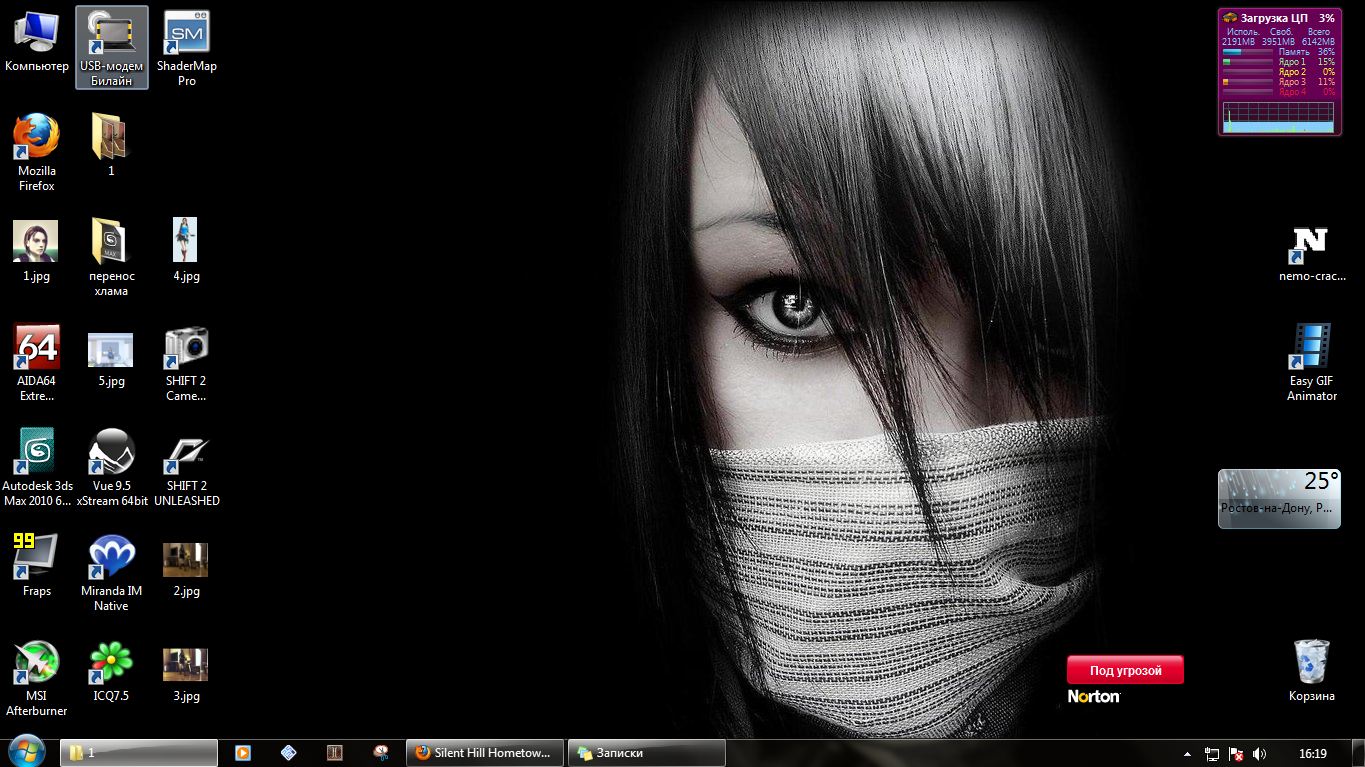Viewport: 1365px width, 767px height.
Task: Select the ICQ7.5 flower icon
Action: (x=111, y=663)
